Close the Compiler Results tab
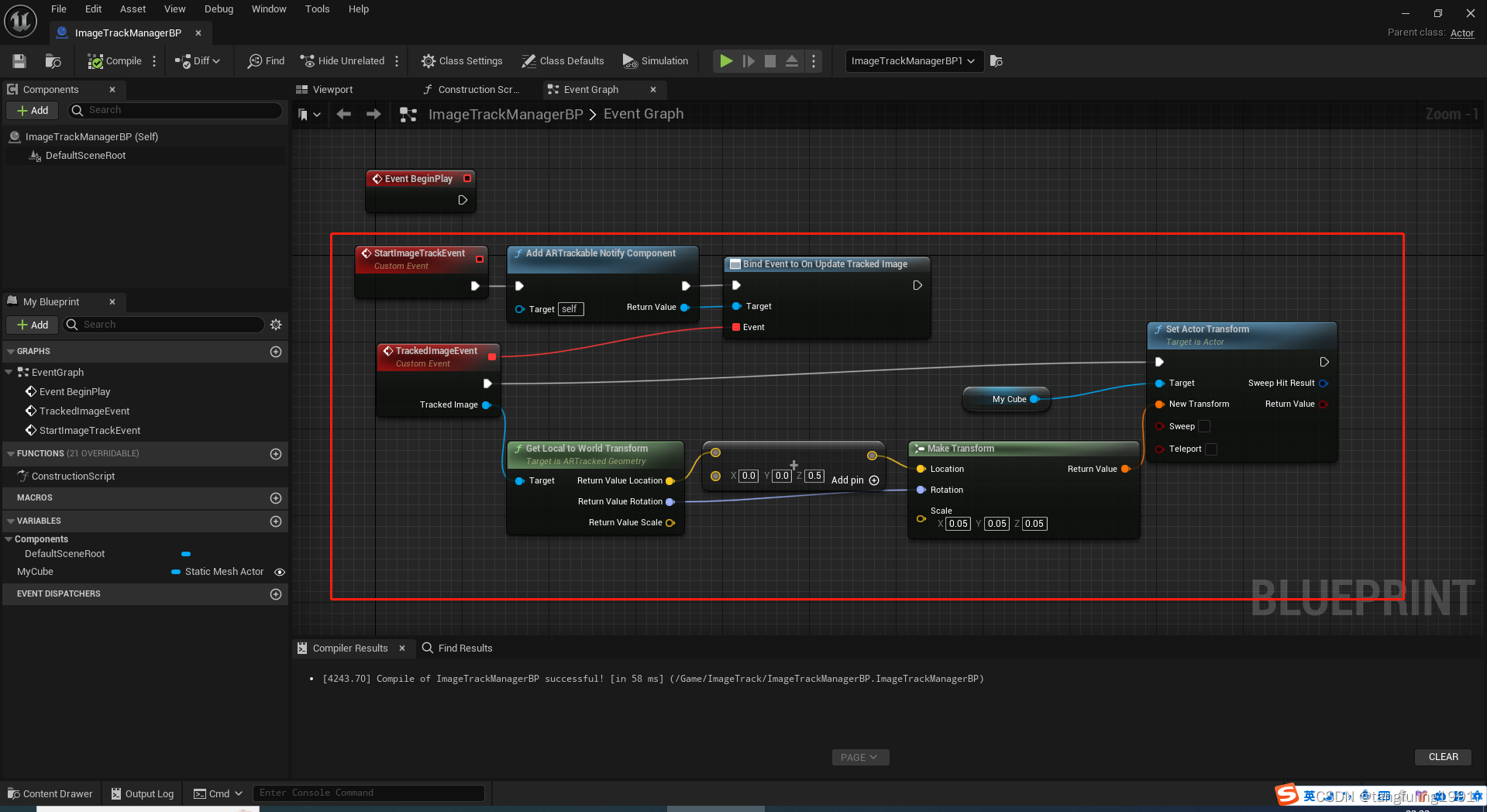 (402, 649)
